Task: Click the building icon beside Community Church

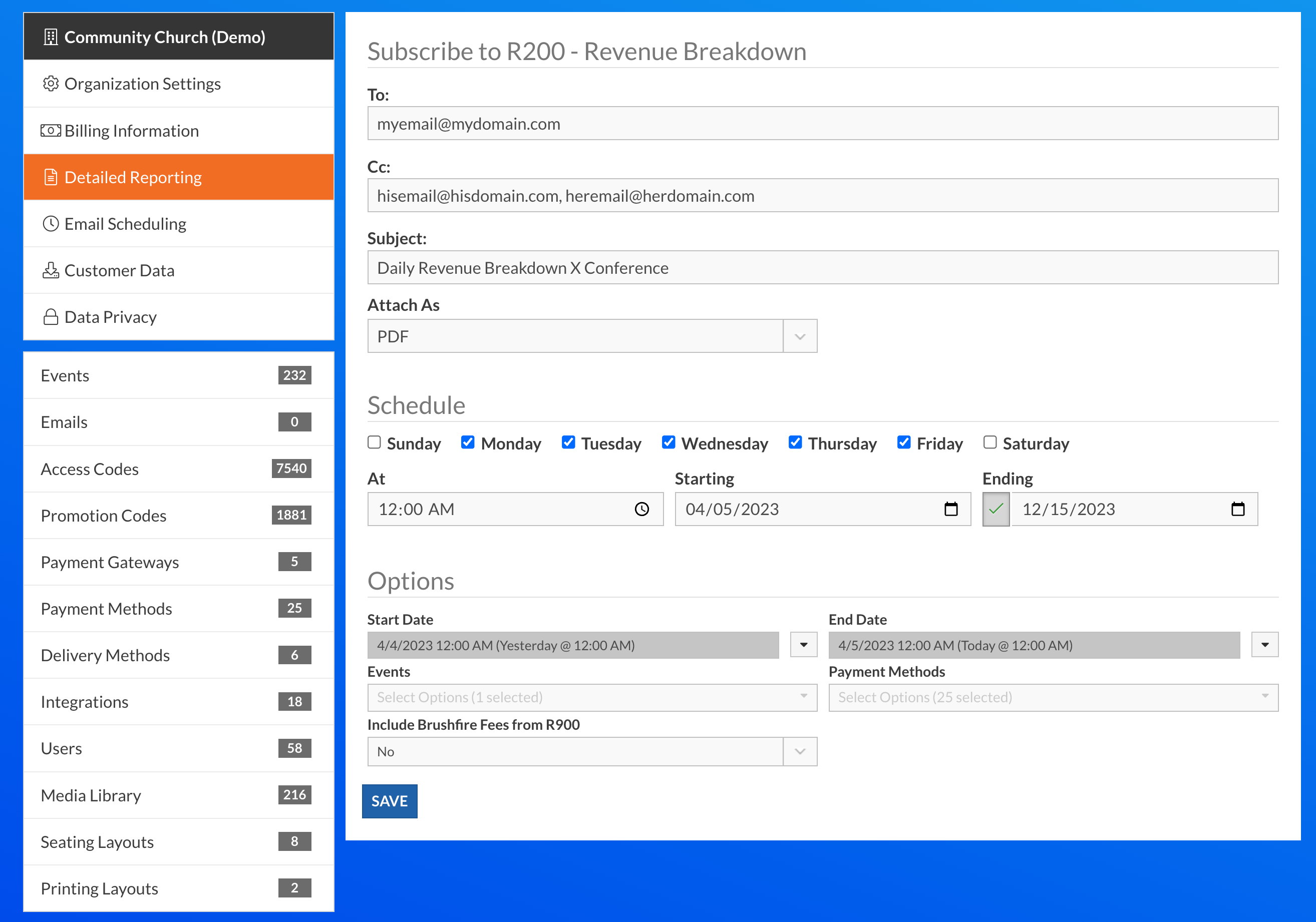Action: [x=51, y=37]
